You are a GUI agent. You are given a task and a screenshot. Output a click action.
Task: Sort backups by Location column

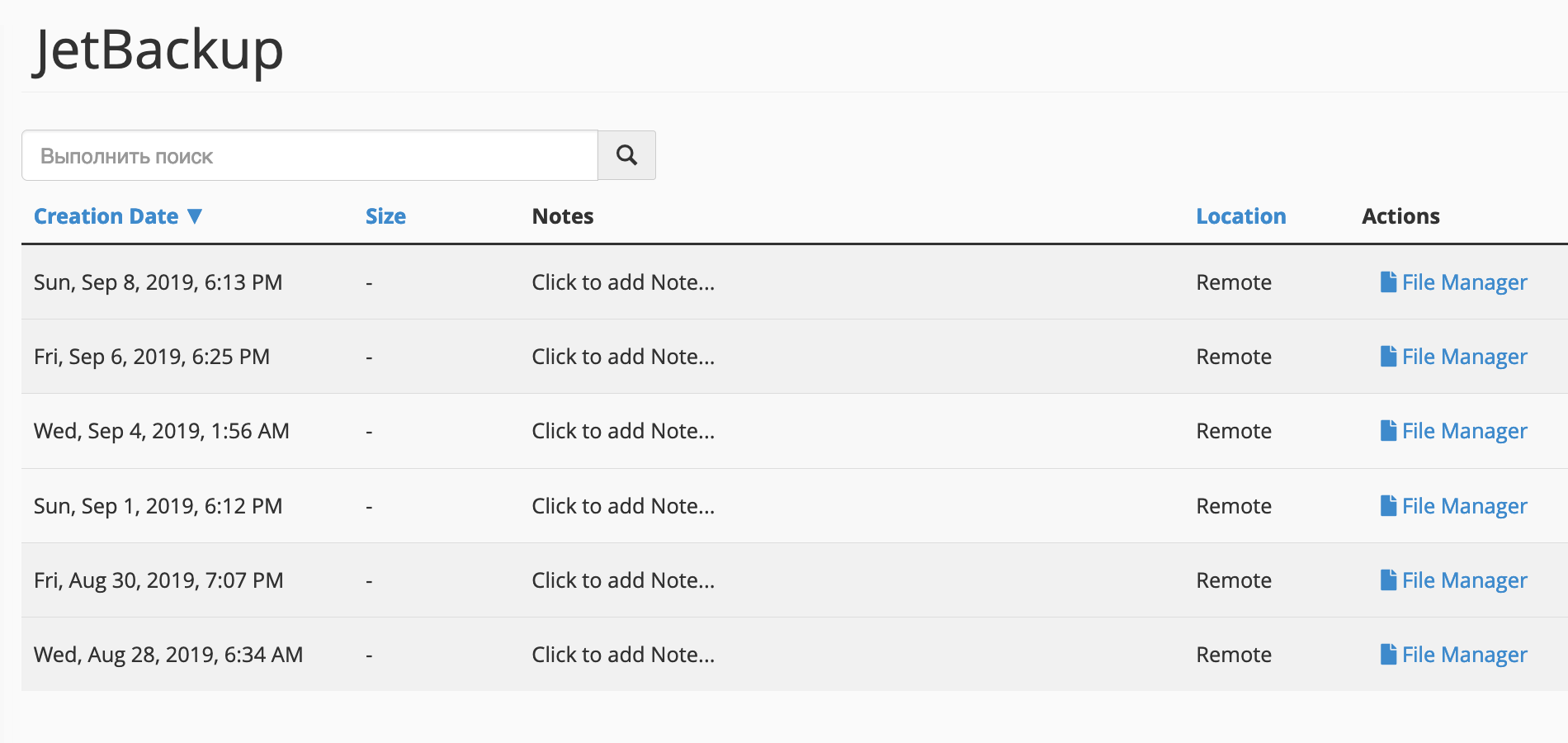[1241, 216]
